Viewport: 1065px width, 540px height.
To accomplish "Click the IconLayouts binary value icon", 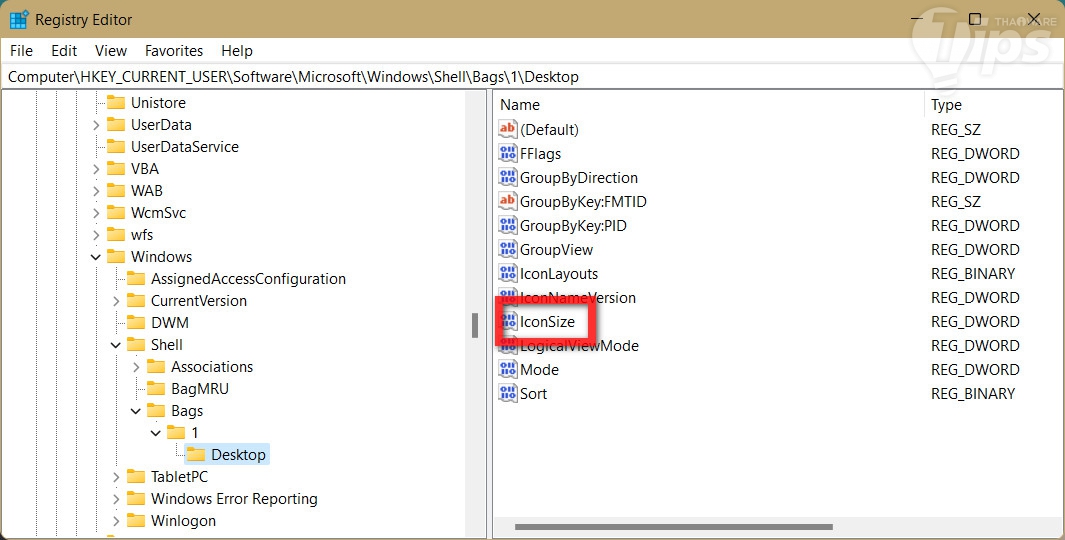I will click(x=507, y=273).
